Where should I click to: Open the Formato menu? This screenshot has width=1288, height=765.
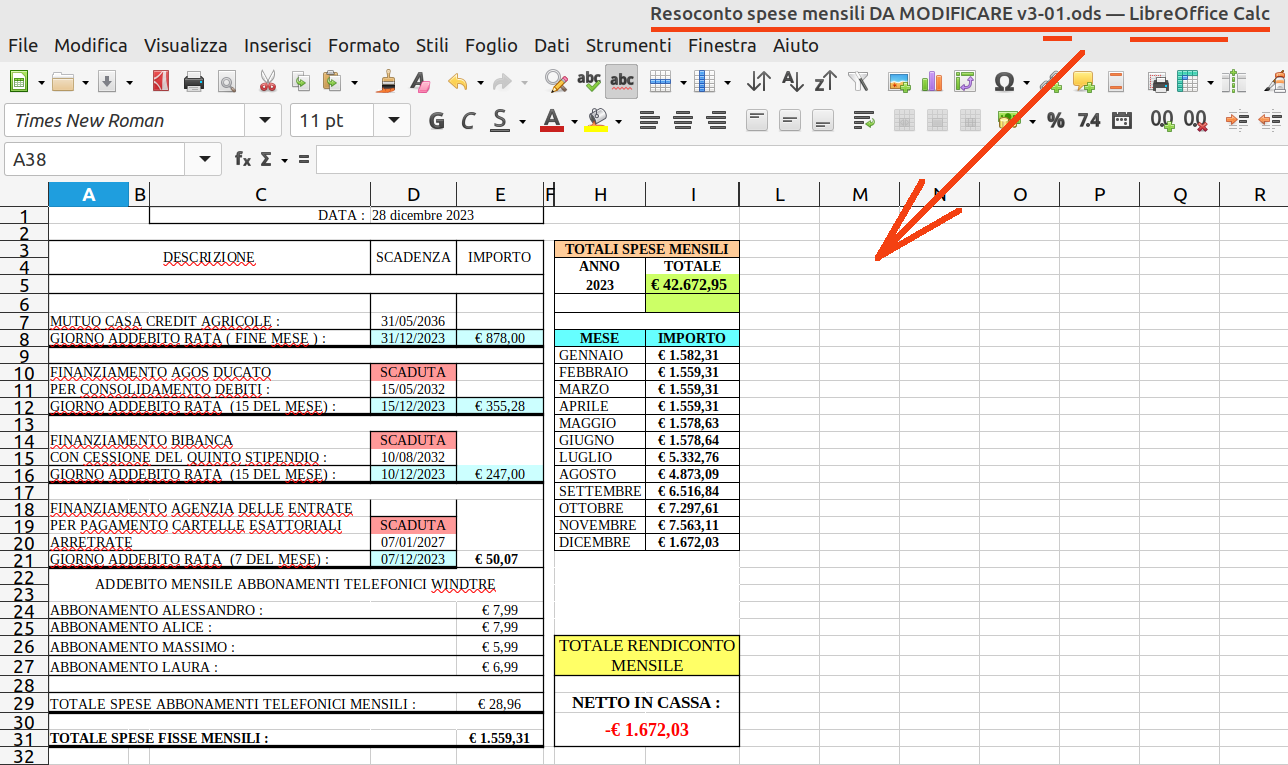(363, 45)
